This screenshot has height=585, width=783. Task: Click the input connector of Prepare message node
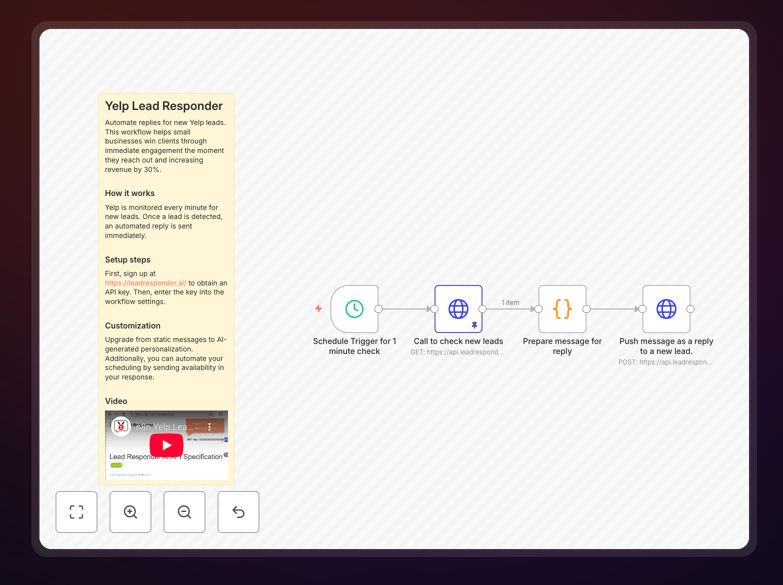pos(538,309)
